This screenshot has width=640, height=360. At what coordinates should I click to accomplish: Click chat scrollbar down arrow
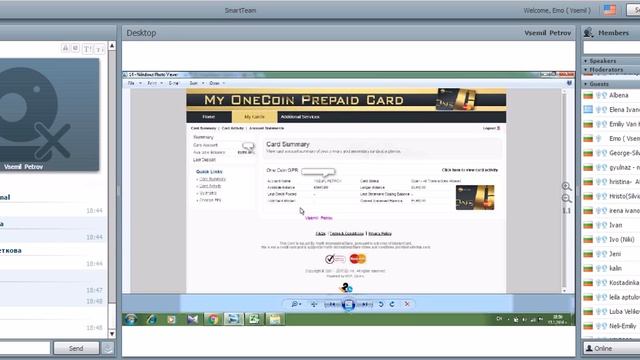tap(112, 334)
